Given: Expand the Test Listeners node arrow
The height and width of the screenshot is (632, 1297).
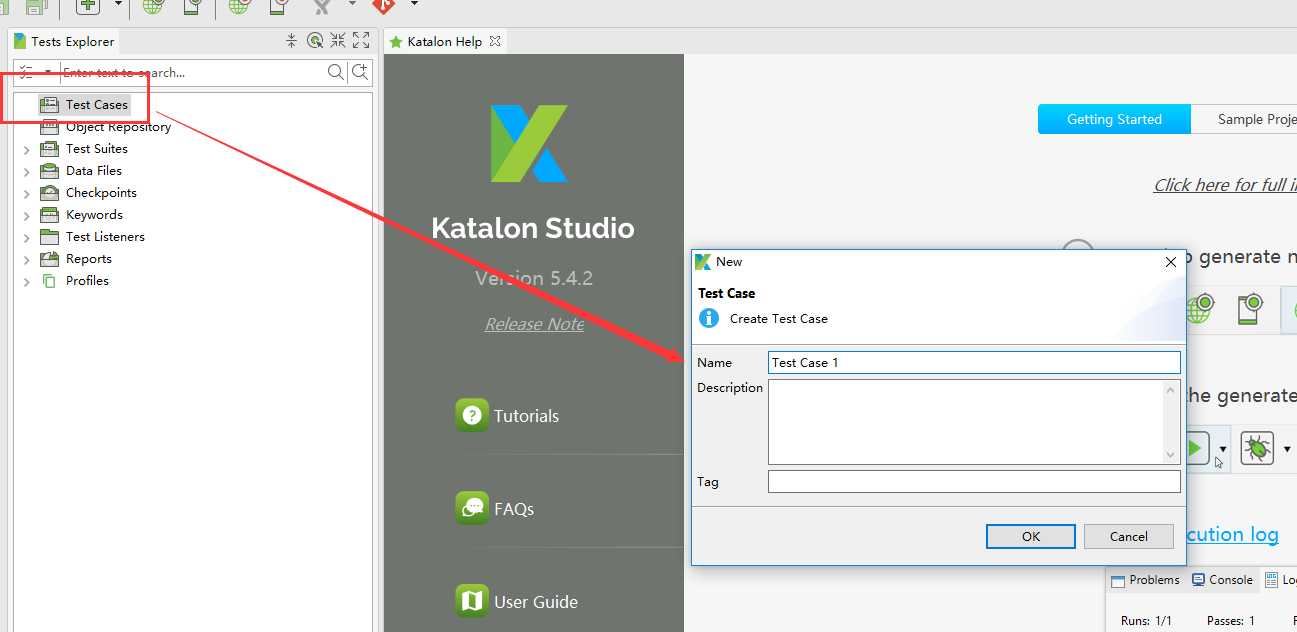Looking at the screenshot, I should (27, 237).
